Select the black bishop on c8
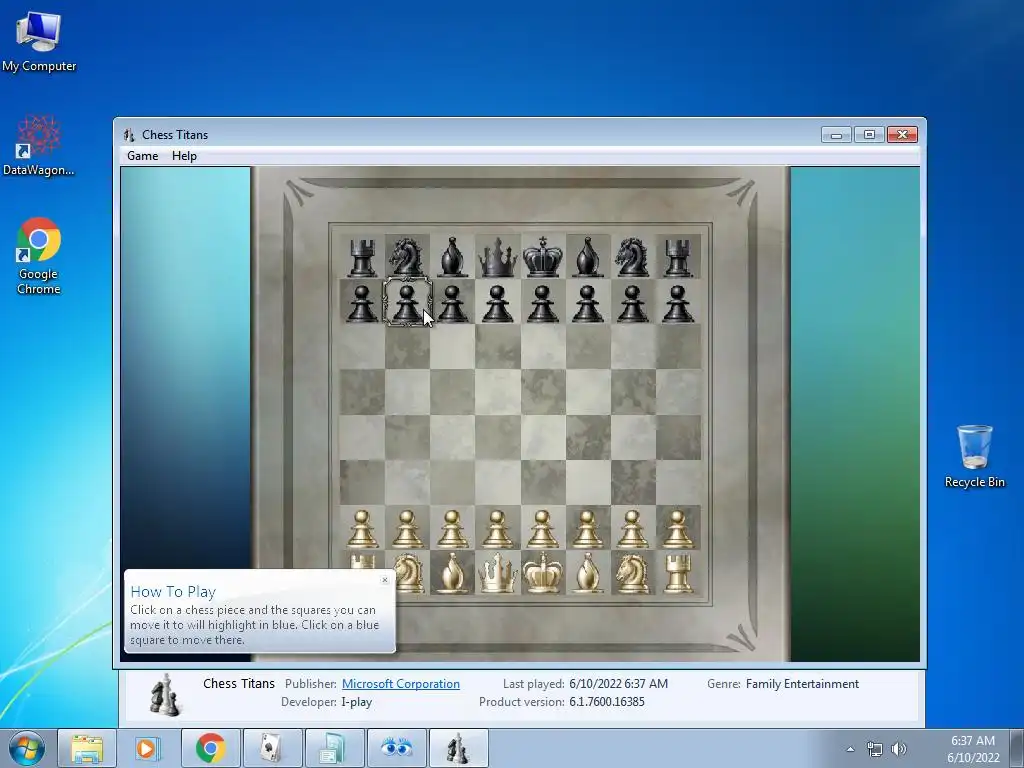Screen dimensions: 1024x768 pos(452,257)
